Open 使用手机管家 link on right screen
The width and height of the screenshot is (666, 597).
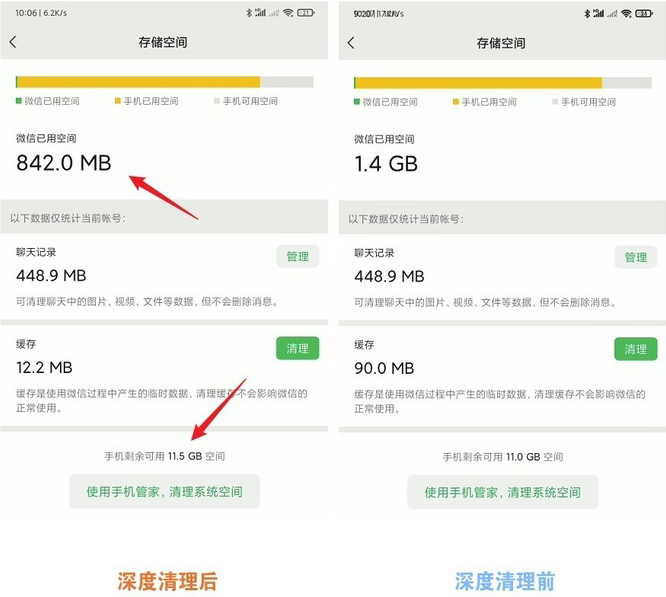point(502,492)
